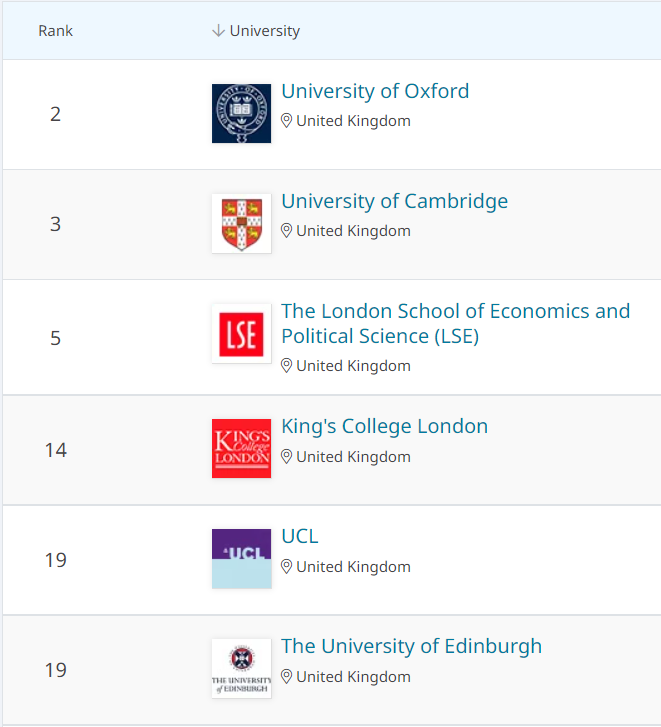Click the location pin beside Oxford's country

286,121
